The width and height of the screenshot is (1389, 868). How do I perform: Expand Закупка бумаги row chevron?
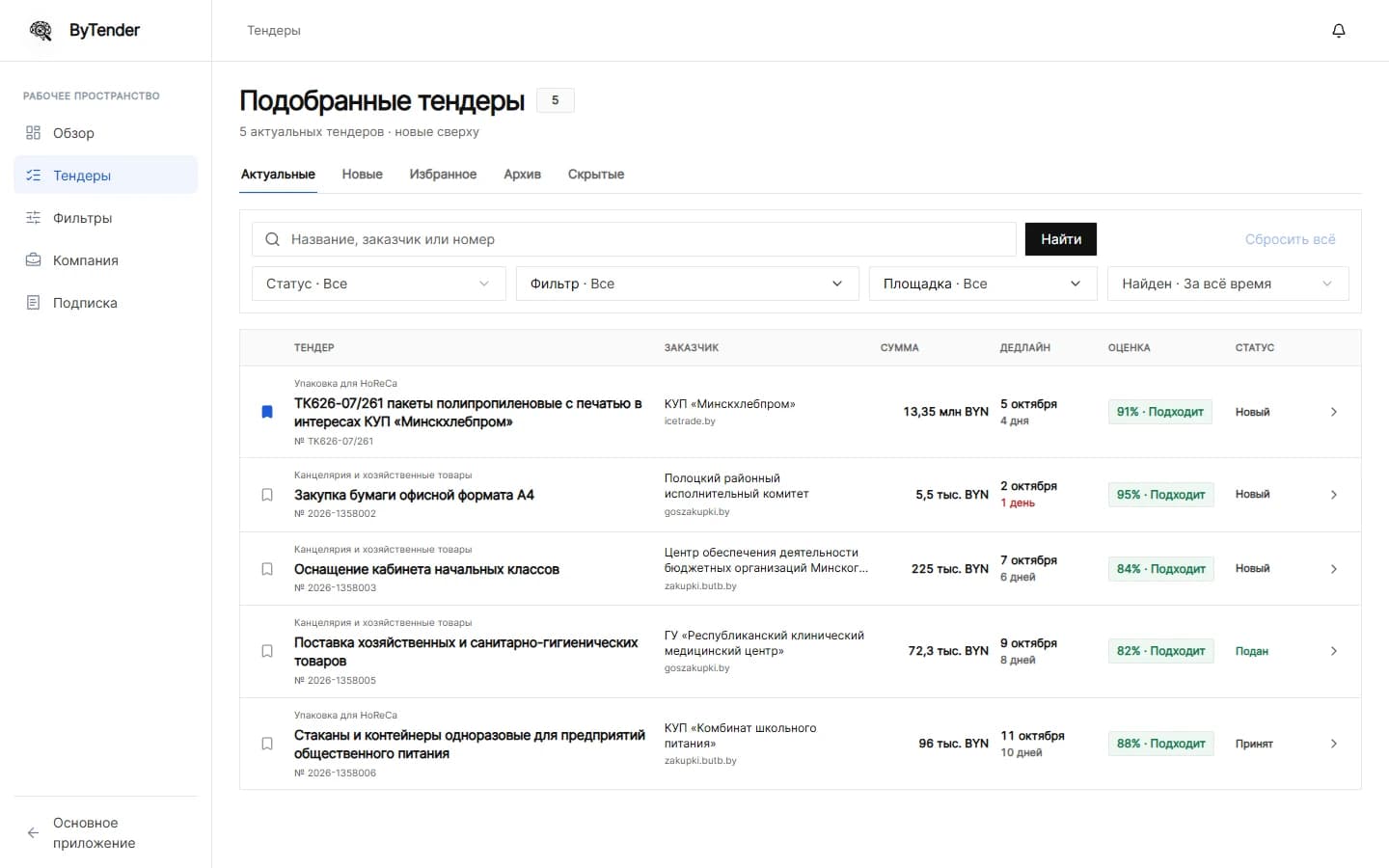click(x=1334, y=495)
